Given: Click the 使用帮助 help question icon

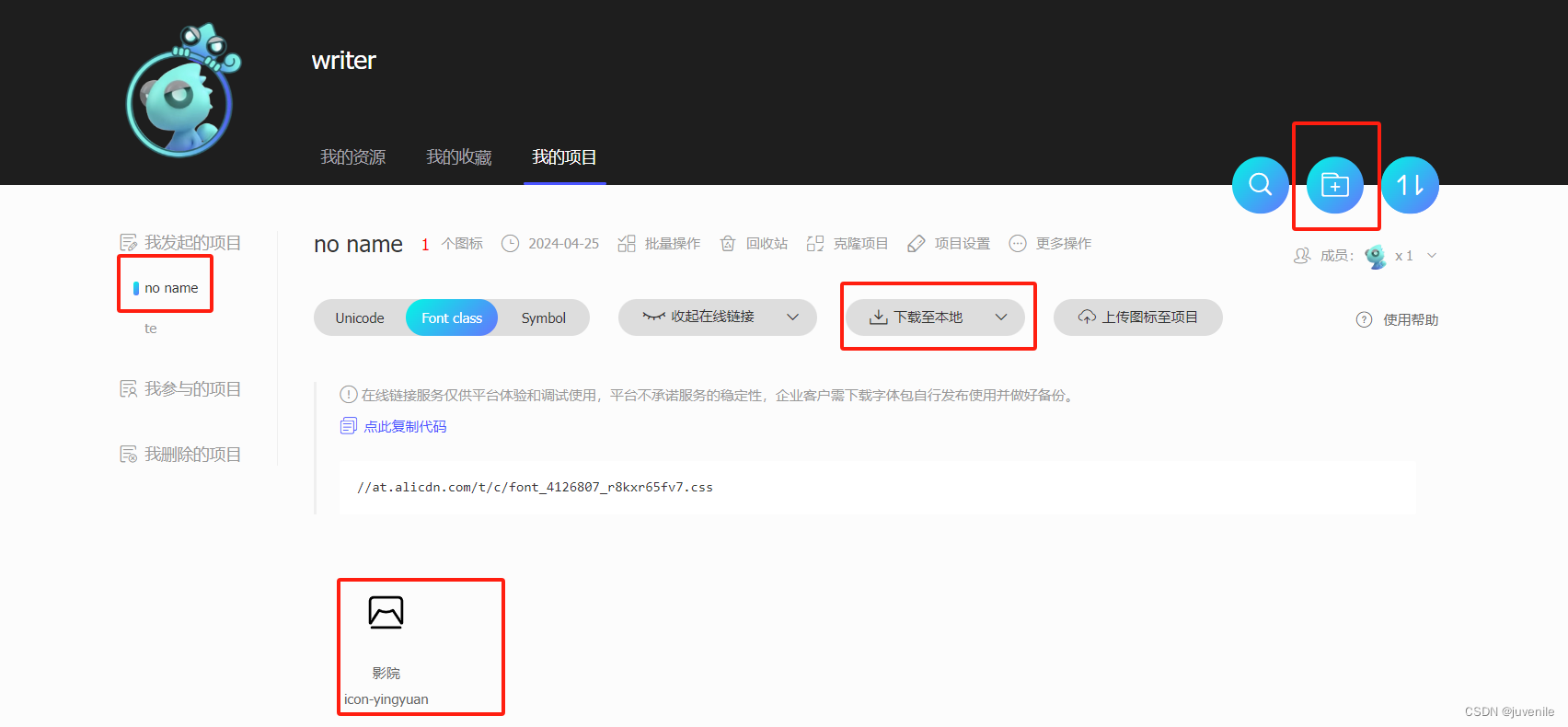Looking at the screenshot, I should pos(1365,319).
